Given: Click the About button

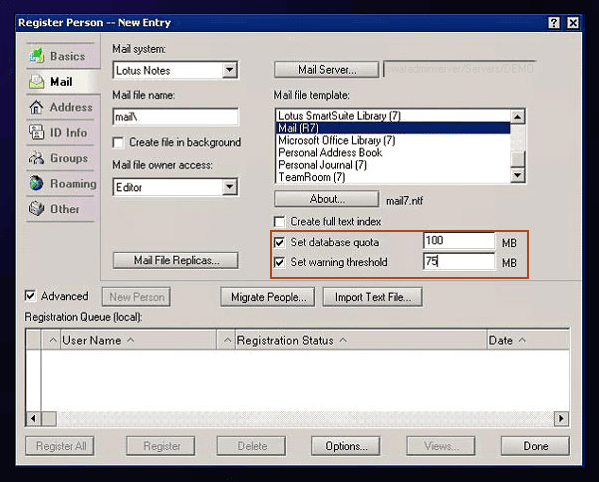Looking at the screenshot, I should [327, 199].
